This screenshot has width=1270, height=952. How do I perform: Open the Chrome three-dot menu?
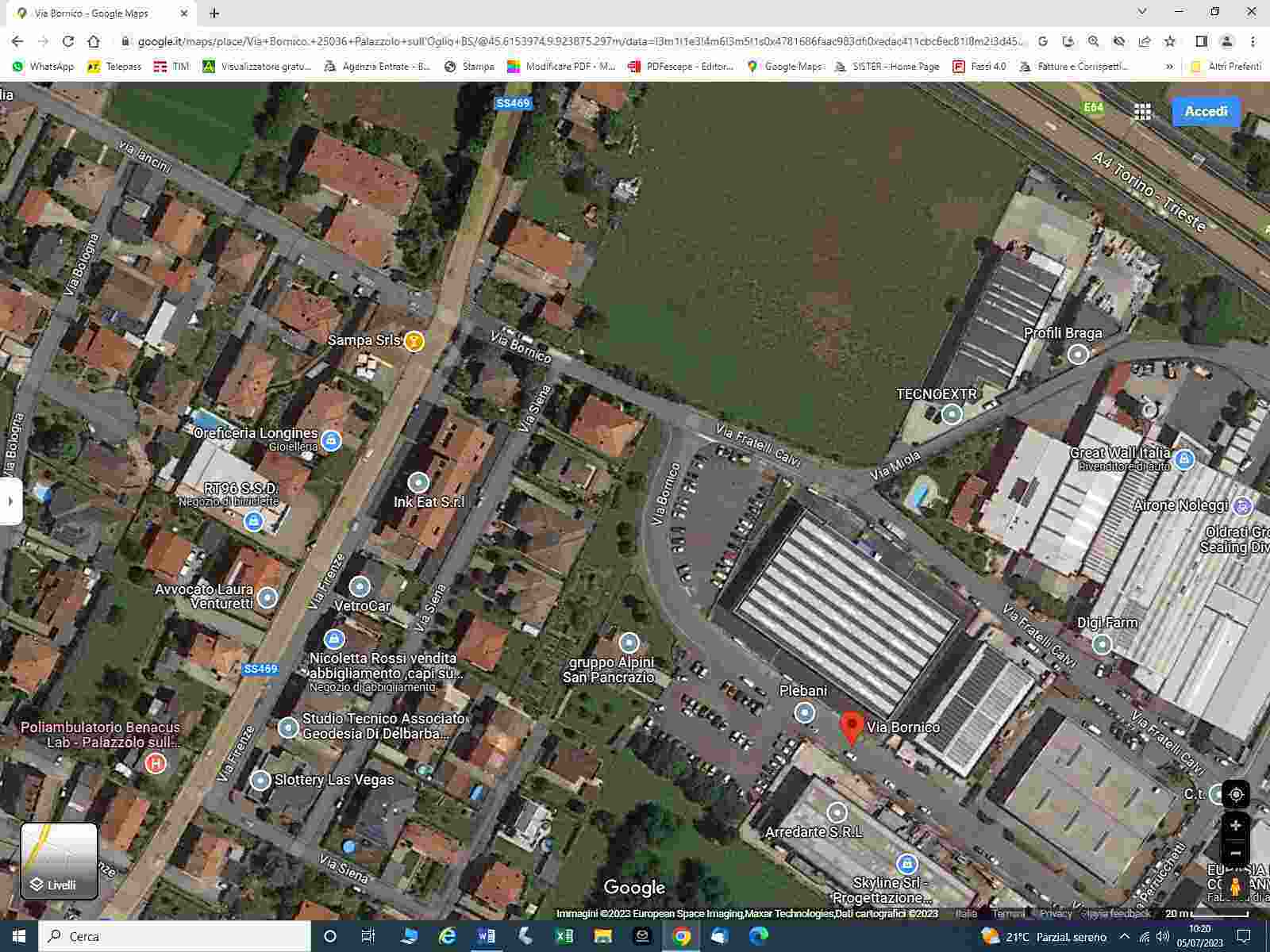click(x=1253, y=41)
